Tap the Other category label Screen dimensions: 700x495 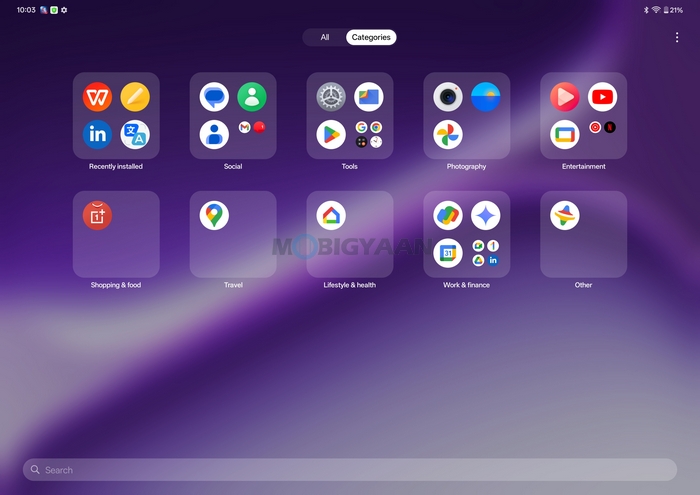coord(583,285)
